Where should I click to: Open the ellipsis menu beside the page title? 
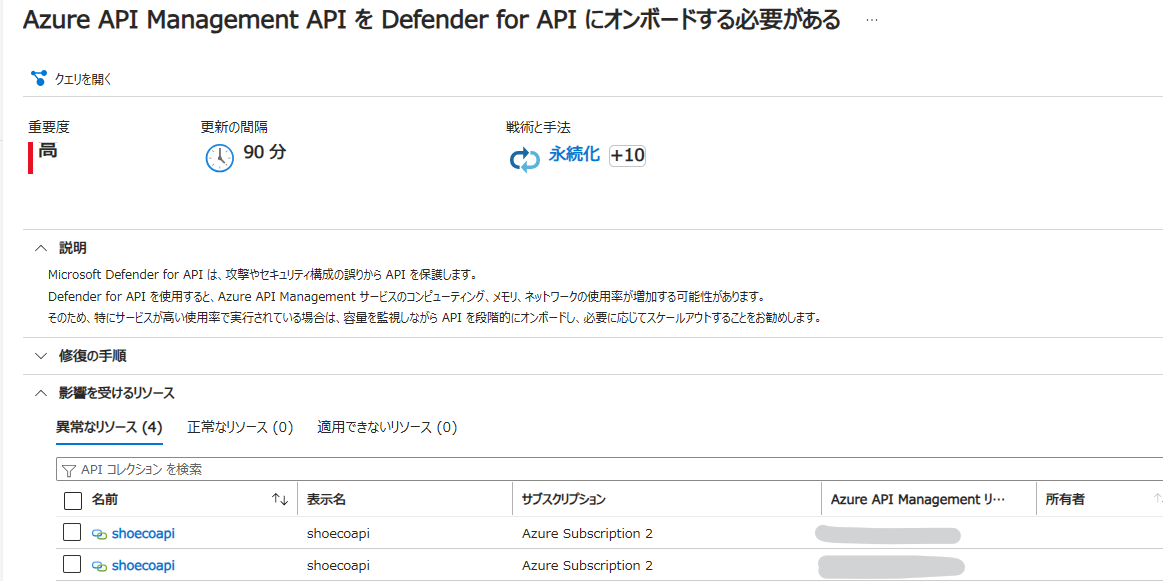click(x=872, y=20)
